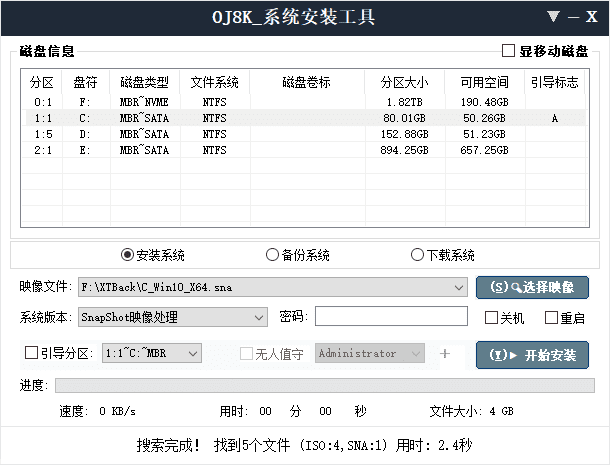Select the 备份系统 radio button
The image size is (610, 465).
pos(272,255)
